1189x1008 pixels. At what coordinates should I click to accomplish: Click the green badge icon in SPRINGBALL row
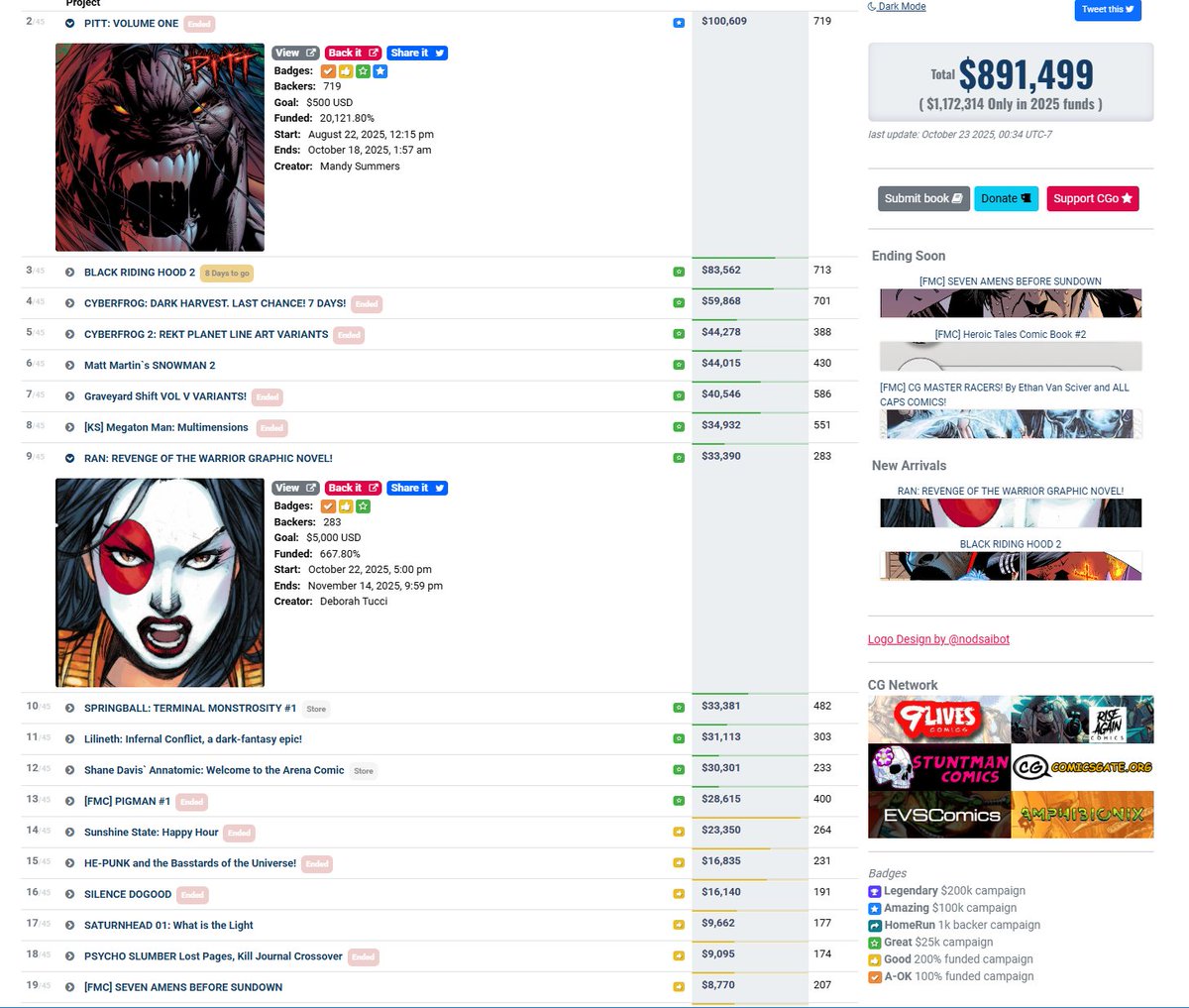(x=679, y=708)
